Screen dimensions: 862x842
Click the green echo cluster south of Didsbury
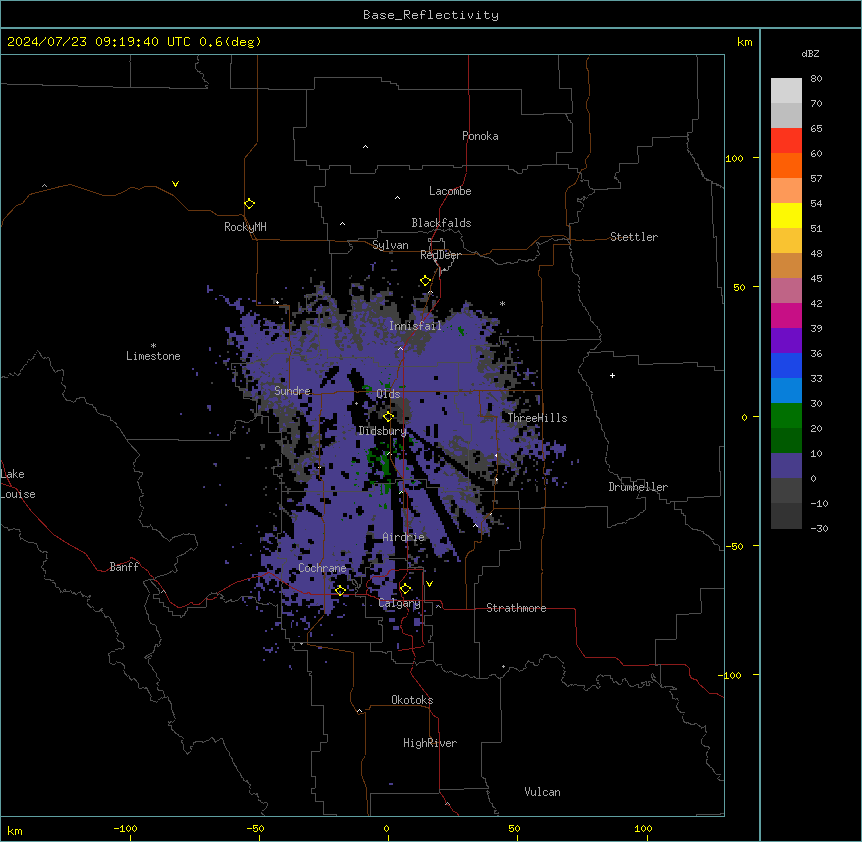[x=384, y=467]
